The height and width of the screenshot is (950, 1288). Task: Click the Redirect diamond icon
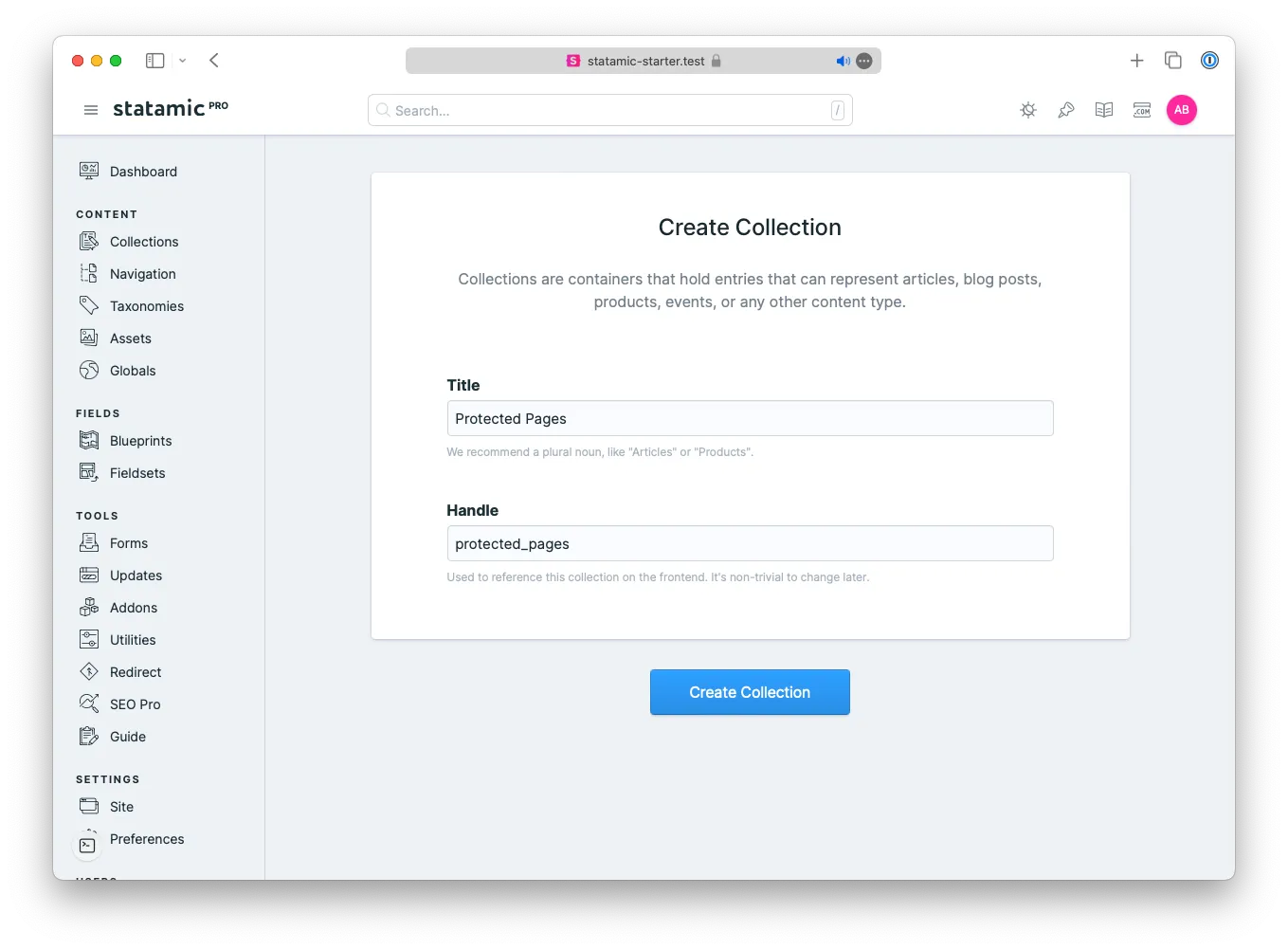89,671
